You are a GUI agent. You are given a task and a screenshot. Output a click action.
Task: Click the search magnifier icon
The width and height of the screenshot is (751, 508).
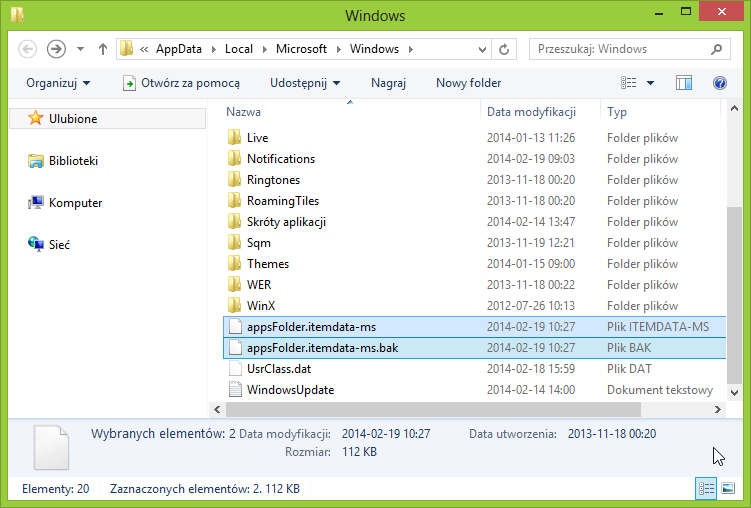click(x=717, y=49)
